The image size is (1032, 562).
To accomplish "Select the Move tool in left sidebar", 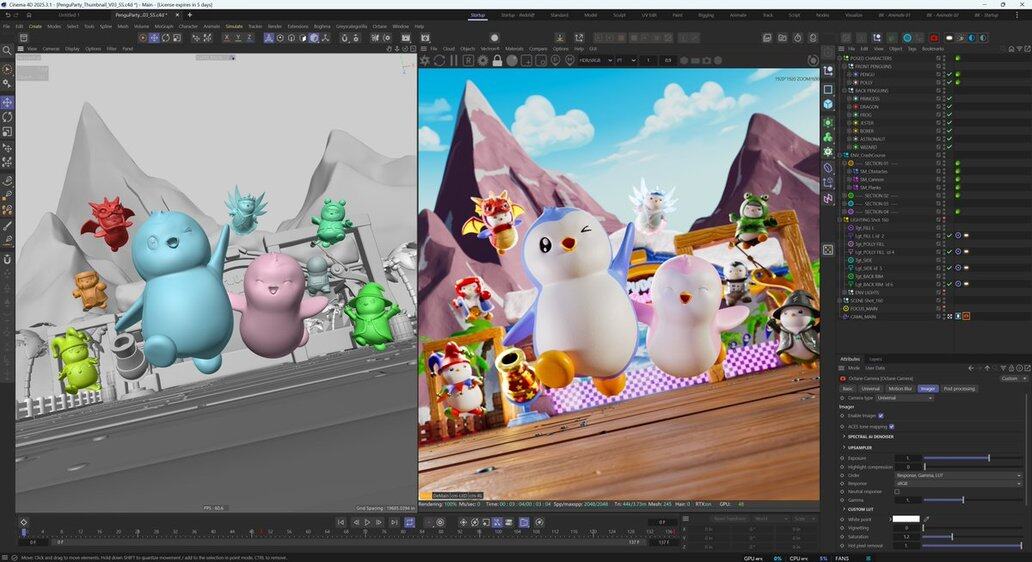I will [7, 103].
